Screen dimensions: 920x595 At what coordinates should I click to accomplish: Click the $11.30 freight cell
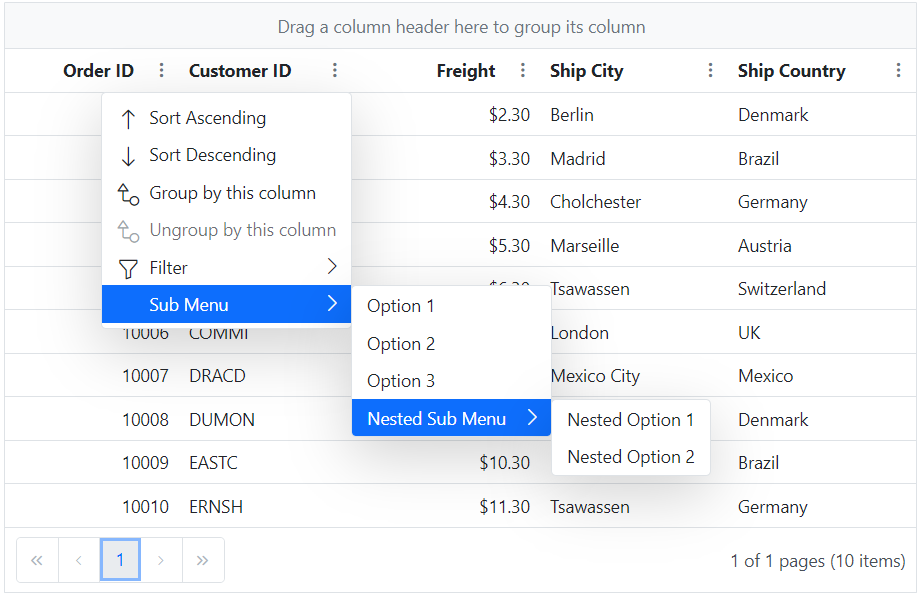coord(505,506)
